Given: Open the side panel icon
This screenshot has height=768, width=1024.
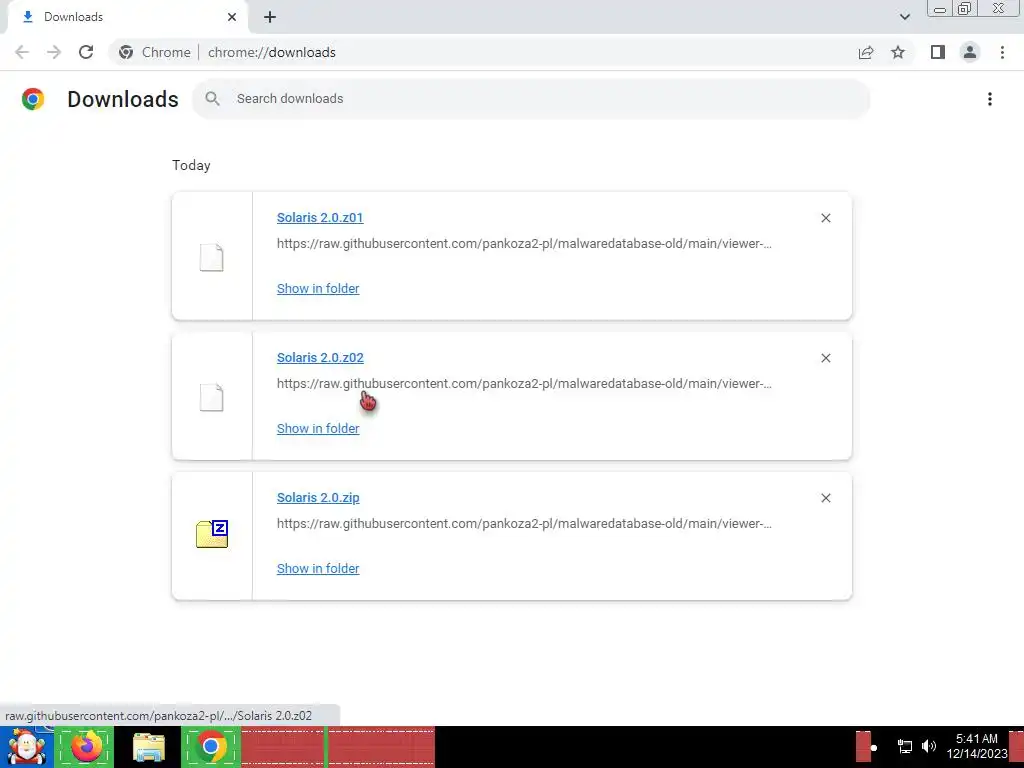Looking at the screenshot, I should tap(938, 52).
